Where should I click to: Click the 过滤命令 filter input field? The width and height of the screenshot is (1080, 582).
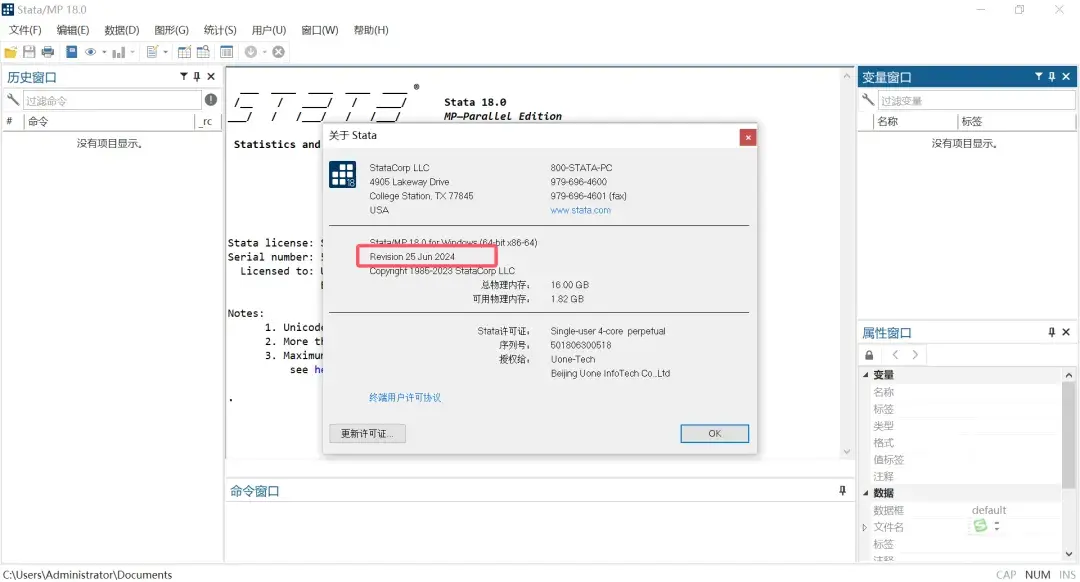(112, 101)
